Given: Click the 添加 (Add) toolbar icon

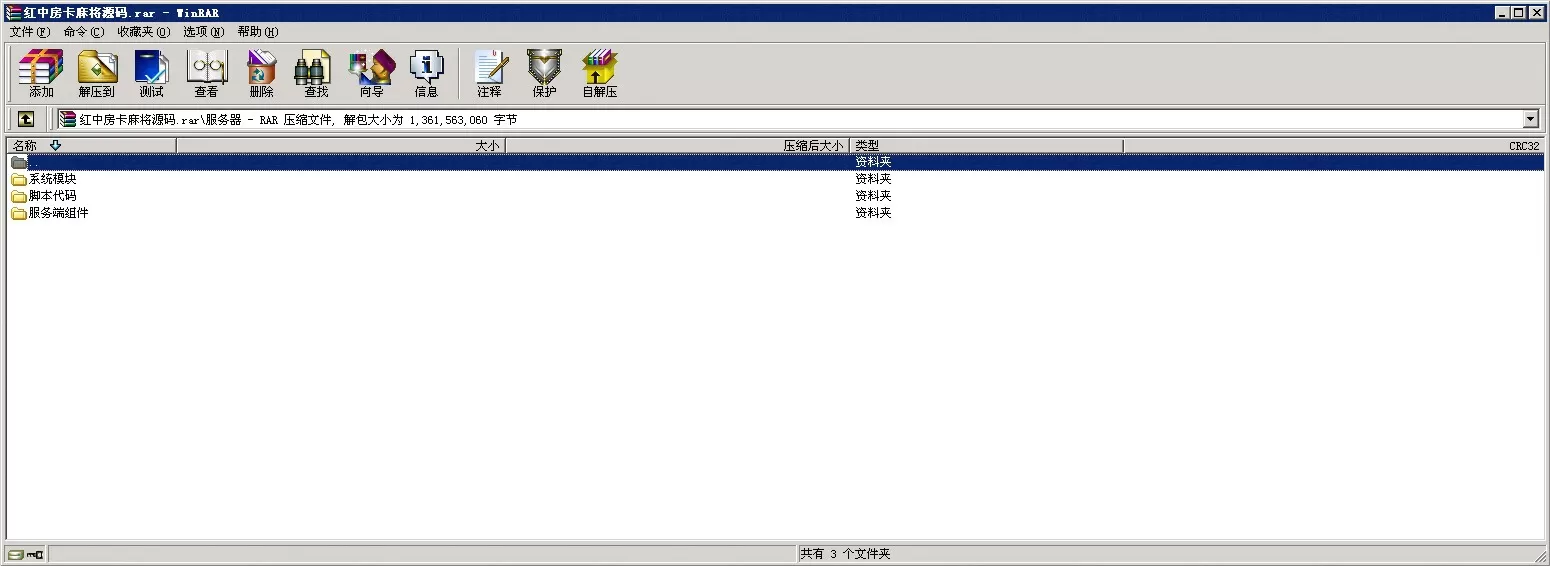Looking at the screenshot, I should [x=41, y=73].
